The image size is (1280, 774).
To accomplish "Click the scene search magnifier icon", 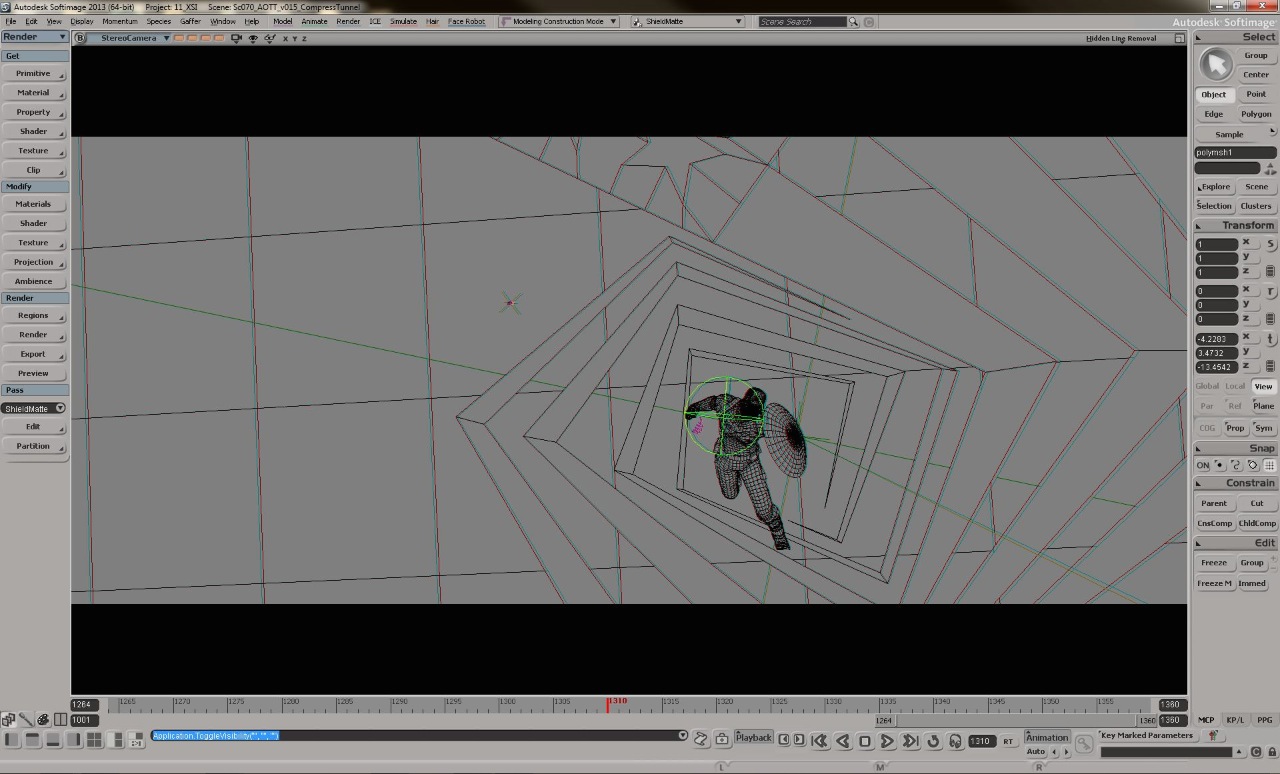I will pyautogui.click(x=853, y=21).
